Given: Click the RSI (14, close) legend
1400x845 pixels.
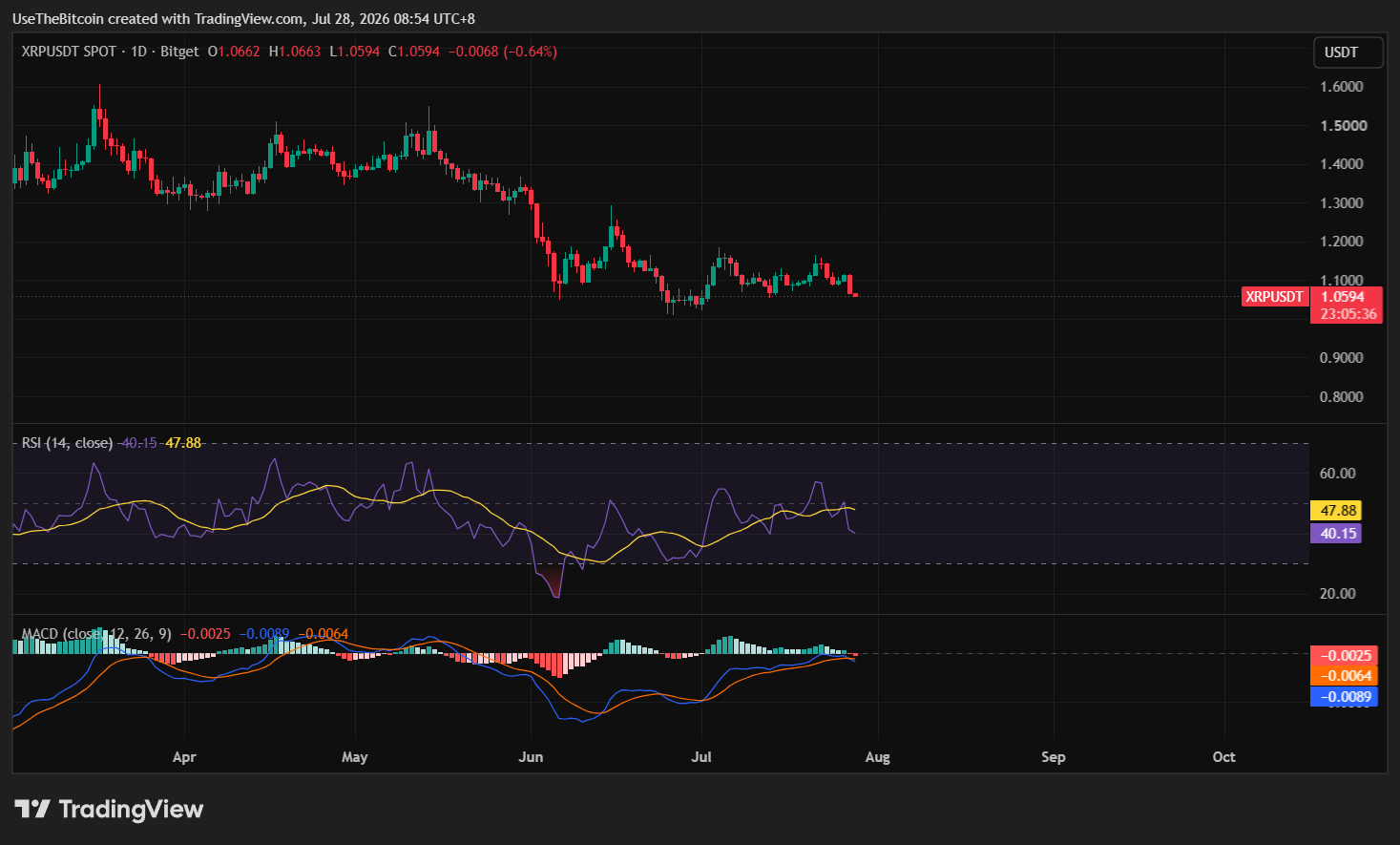Looking at the screenshot, I should pyautogui.click(x=67, y=443).
